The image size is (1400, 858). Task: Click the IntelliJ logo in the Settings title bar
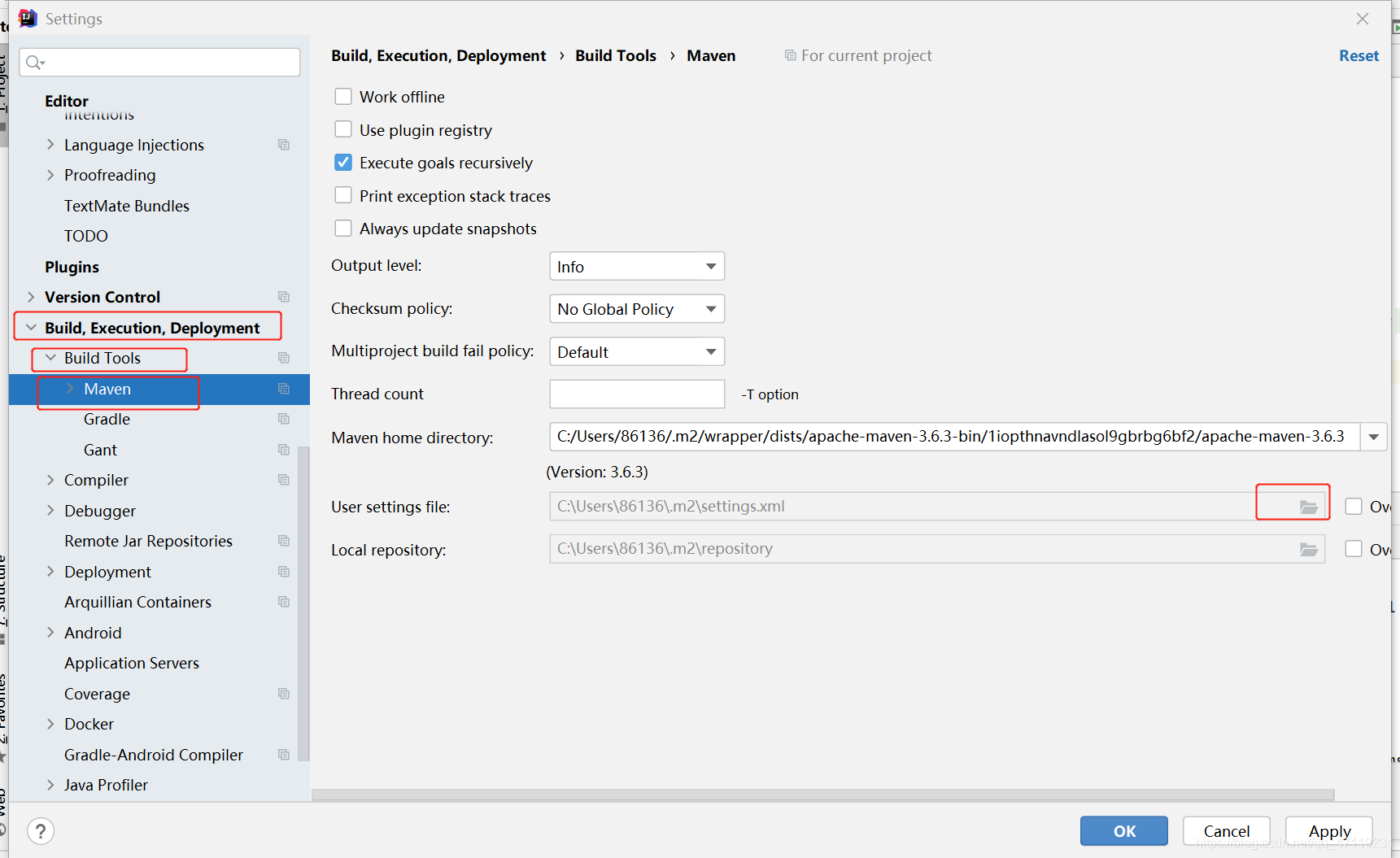pyautogui.click(x=28, y=18)
